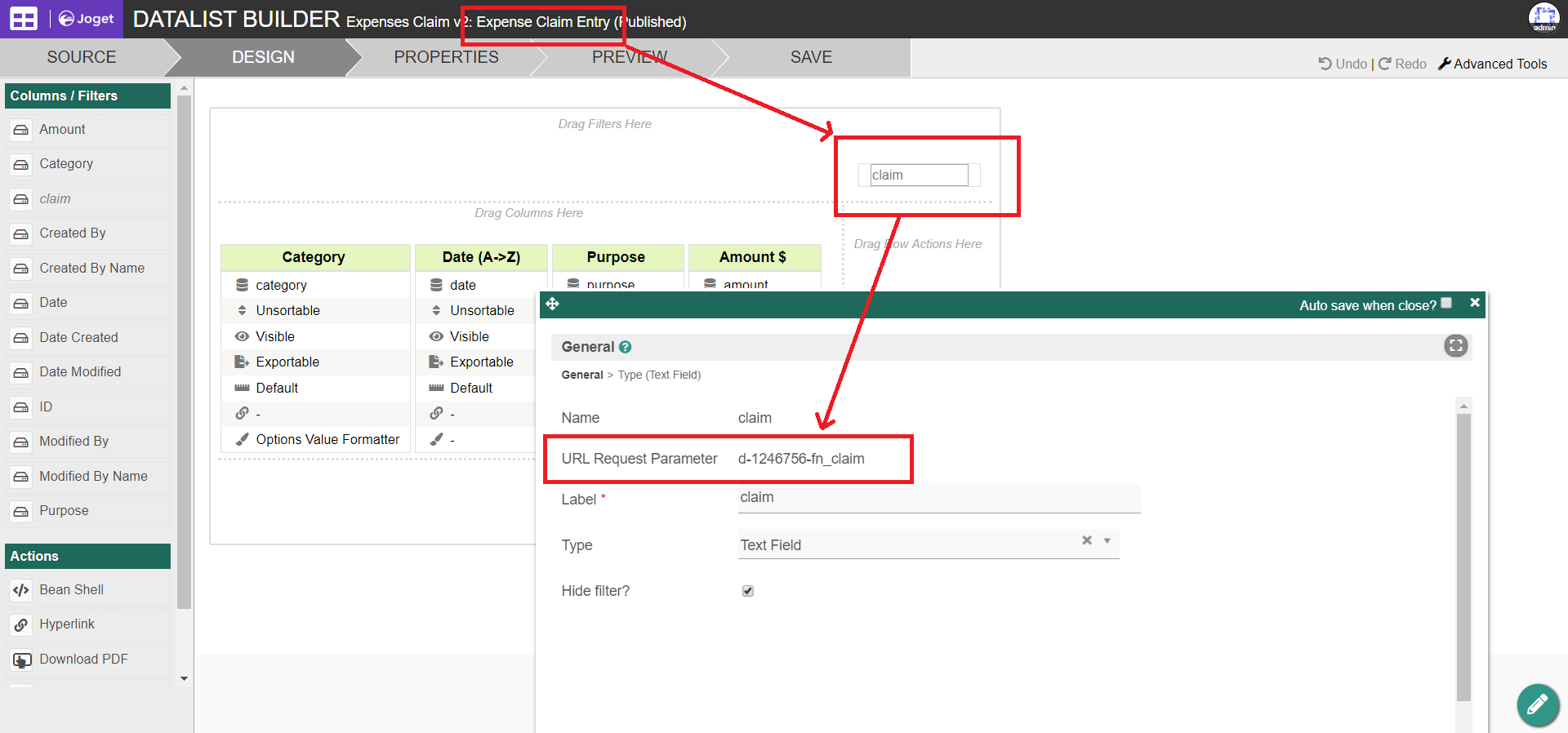Select the Amount $ column header
1568x733 pixels.
coord(754,257)
